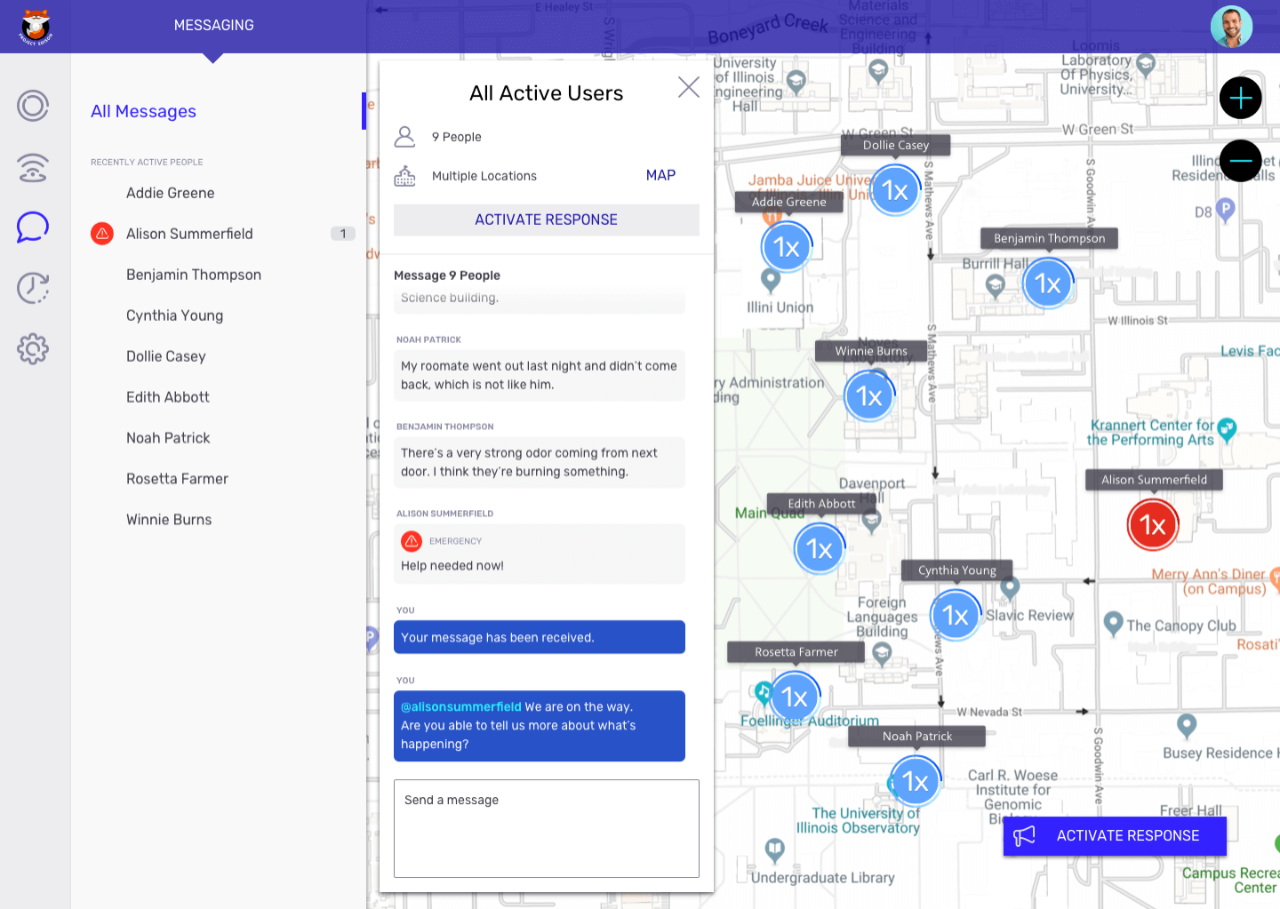
Task: Select the history clock icon in sidebar
Action: [32, 288]
